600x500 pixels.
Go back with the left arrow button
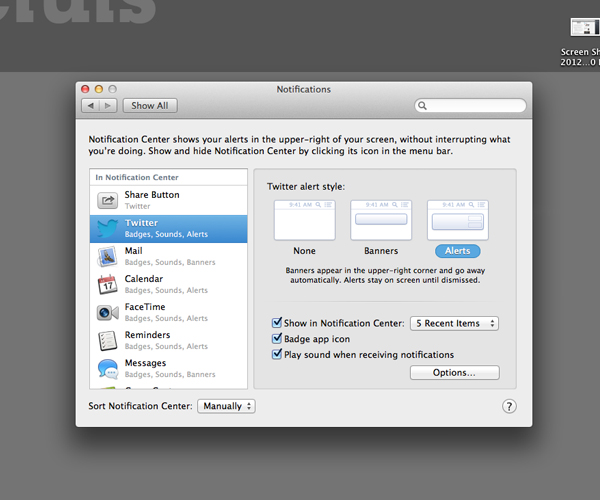91,106
